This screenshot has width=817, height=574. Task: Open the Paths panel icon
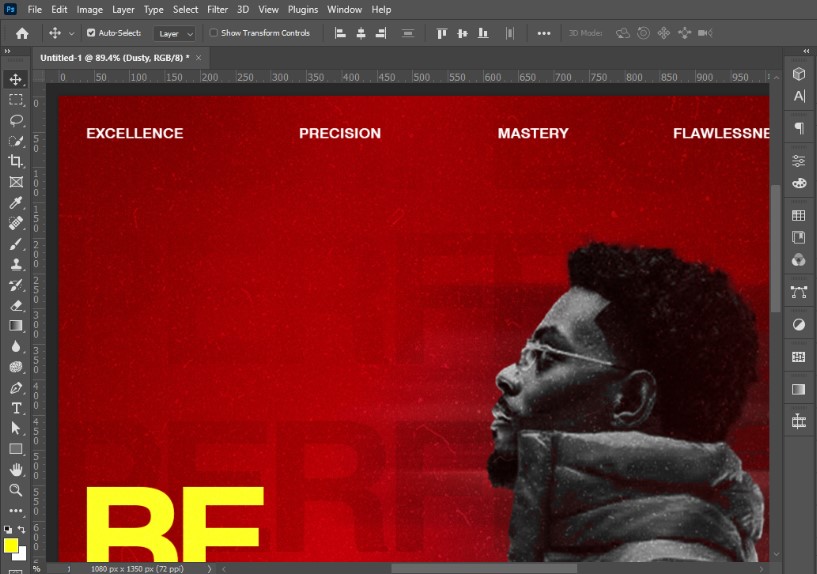click(799, 292)
